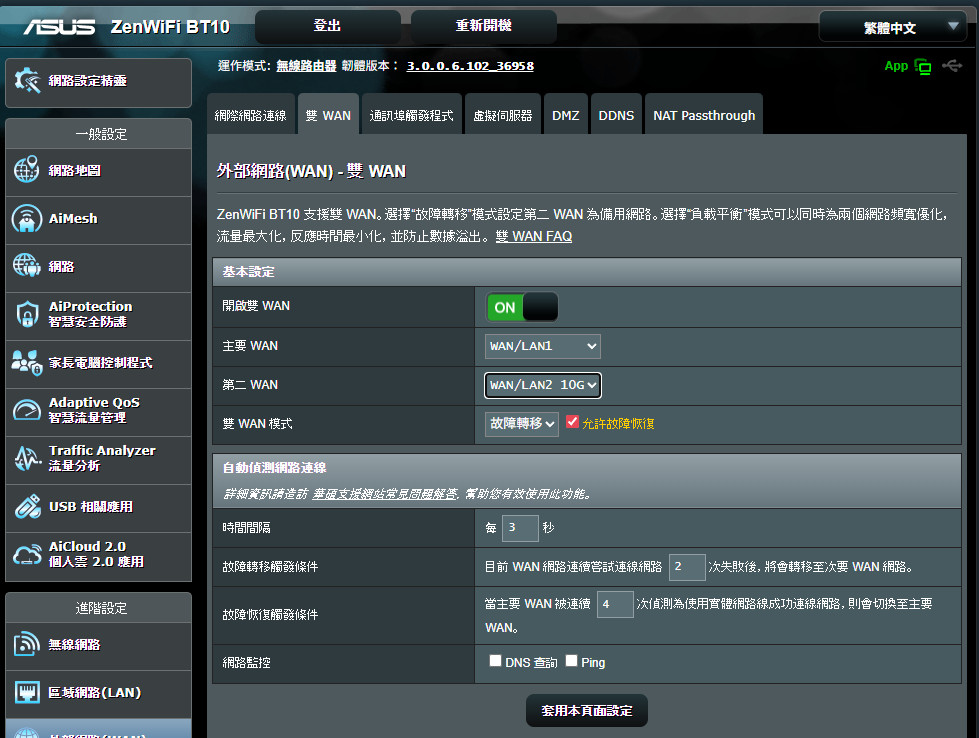Switch to the DDNS tab
979x738 pixels.
(616, 115)
